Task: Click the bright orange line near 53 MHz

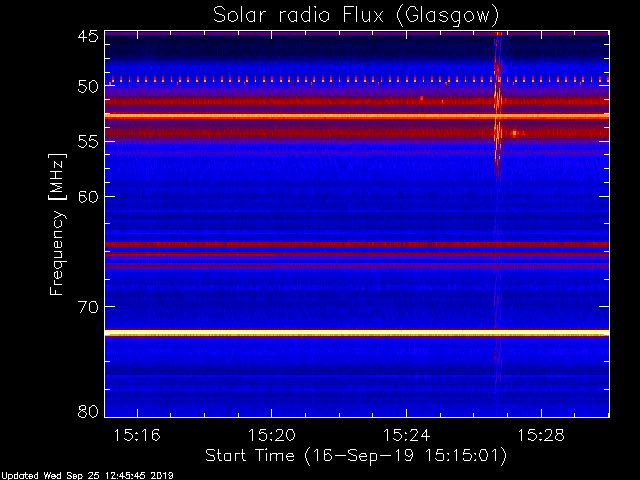Action: pyautogui.click(x=357, y=116)
